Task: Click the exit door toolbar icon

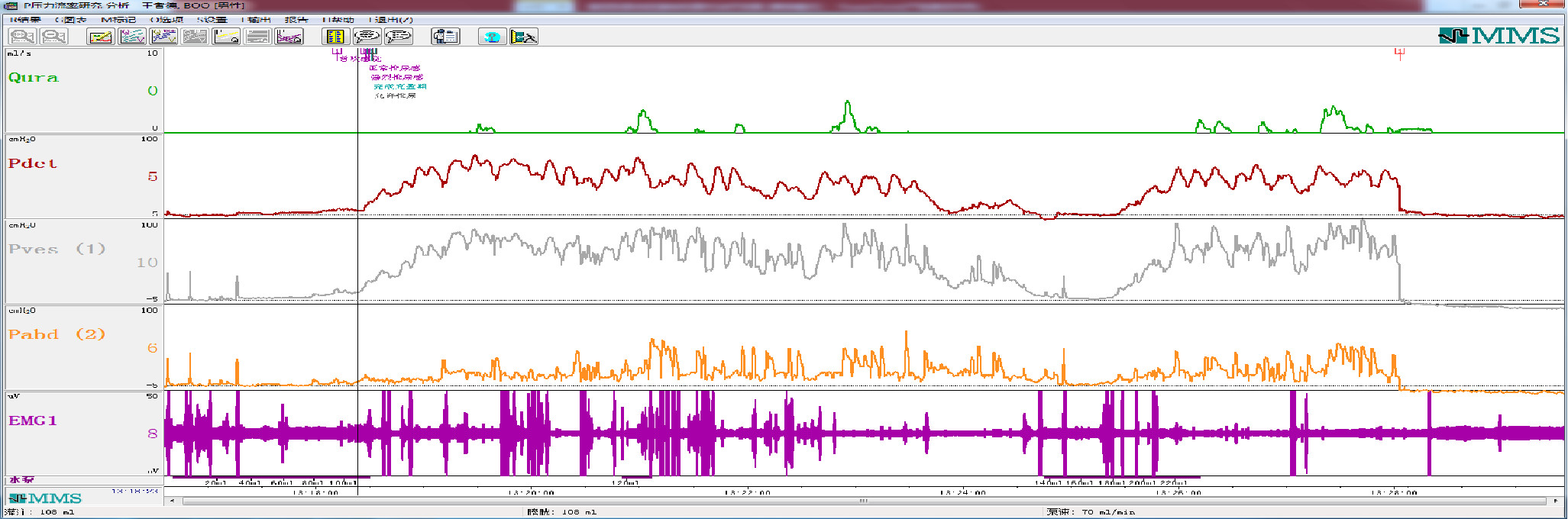Action: [x=524, y=36]
